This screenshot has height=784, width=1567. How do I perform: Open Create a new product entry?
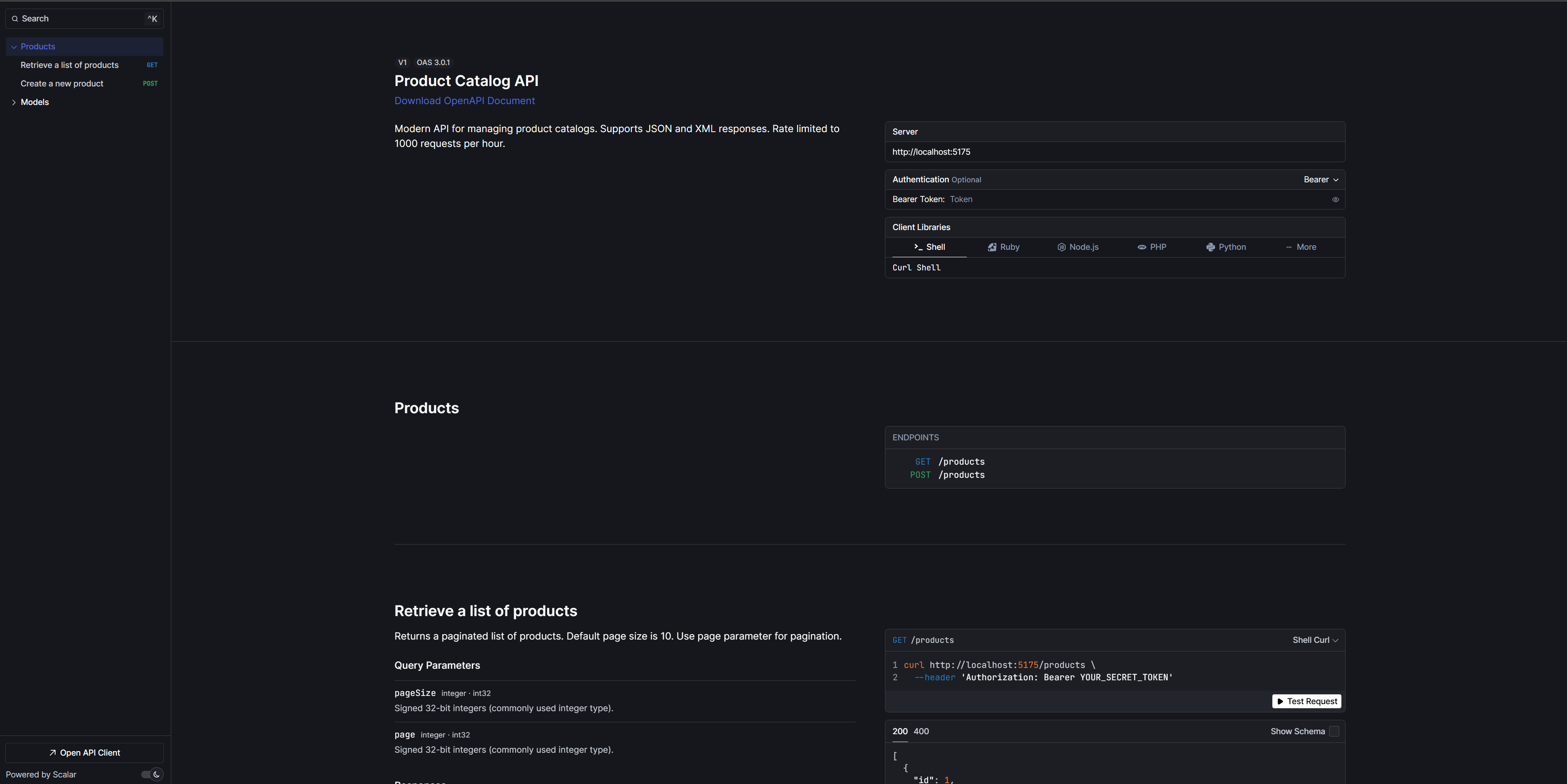[x=62, y=83]
